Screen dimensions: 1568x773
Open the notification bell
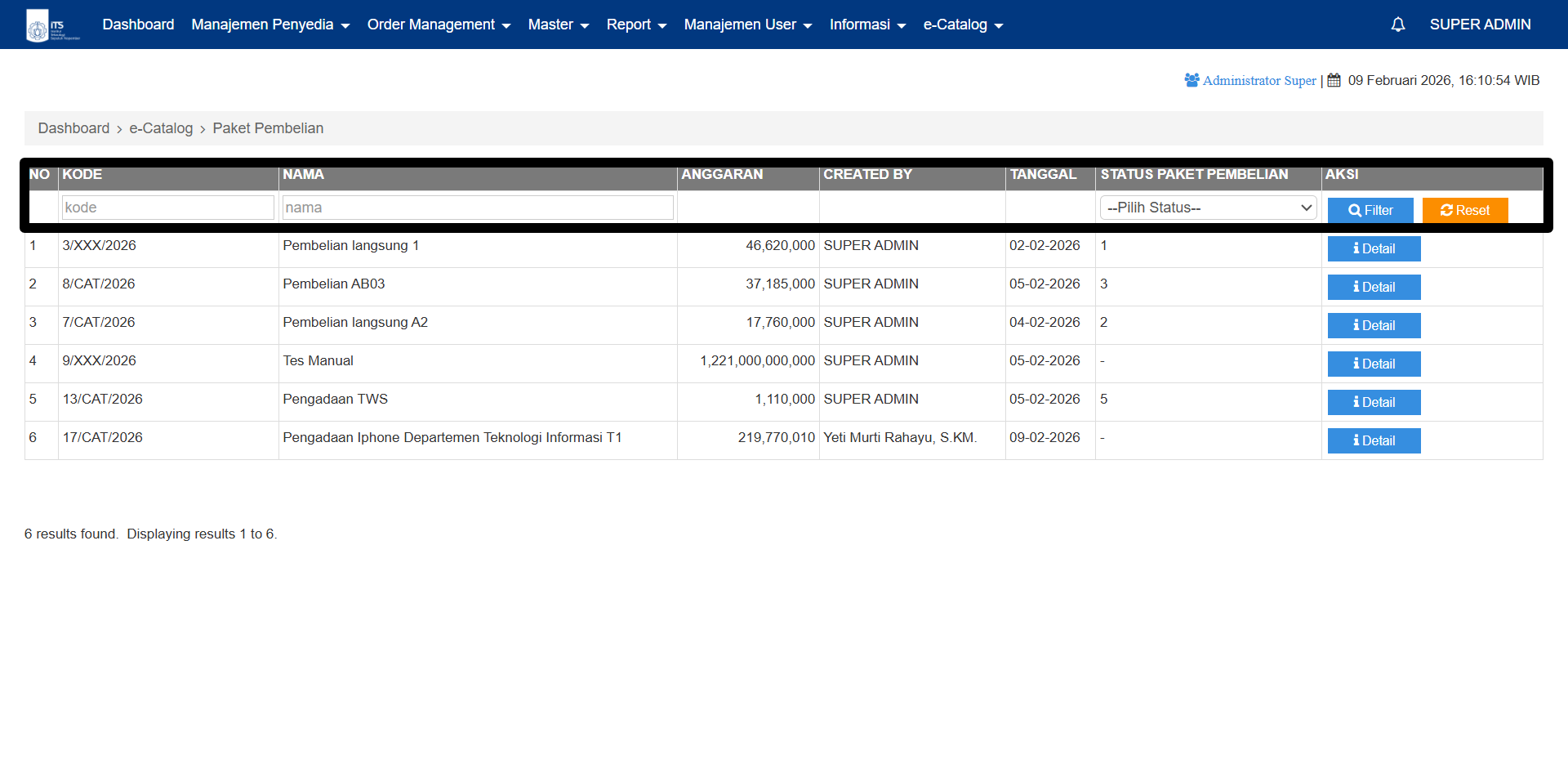pos(1398,25)
